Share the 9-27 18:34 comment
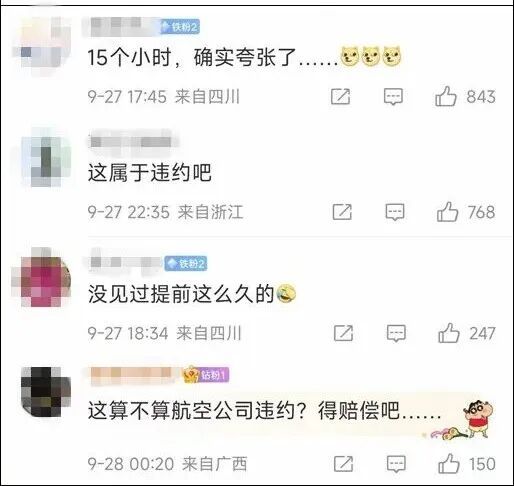The height and width of the screenshot is (486, 514). coord(343,333)
